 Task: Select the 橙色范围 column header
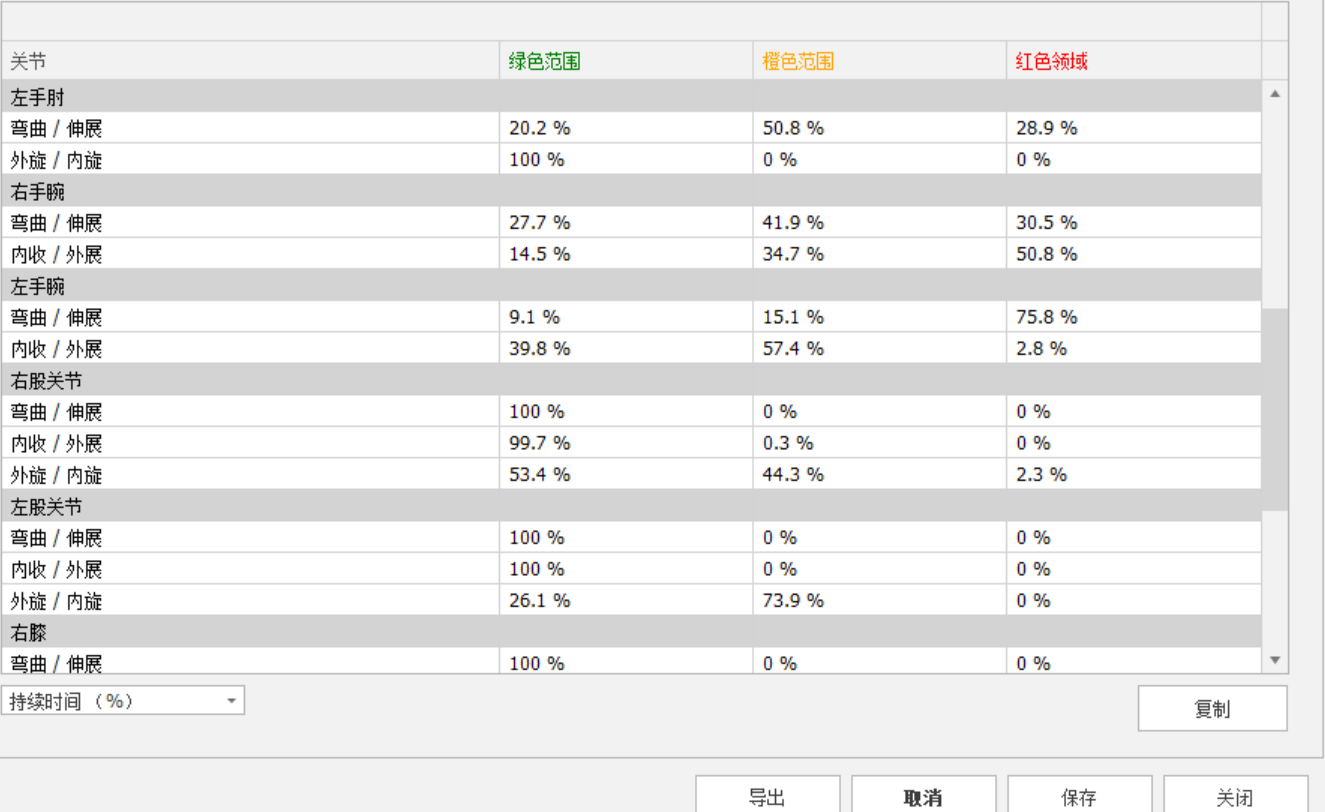(798, 61)
